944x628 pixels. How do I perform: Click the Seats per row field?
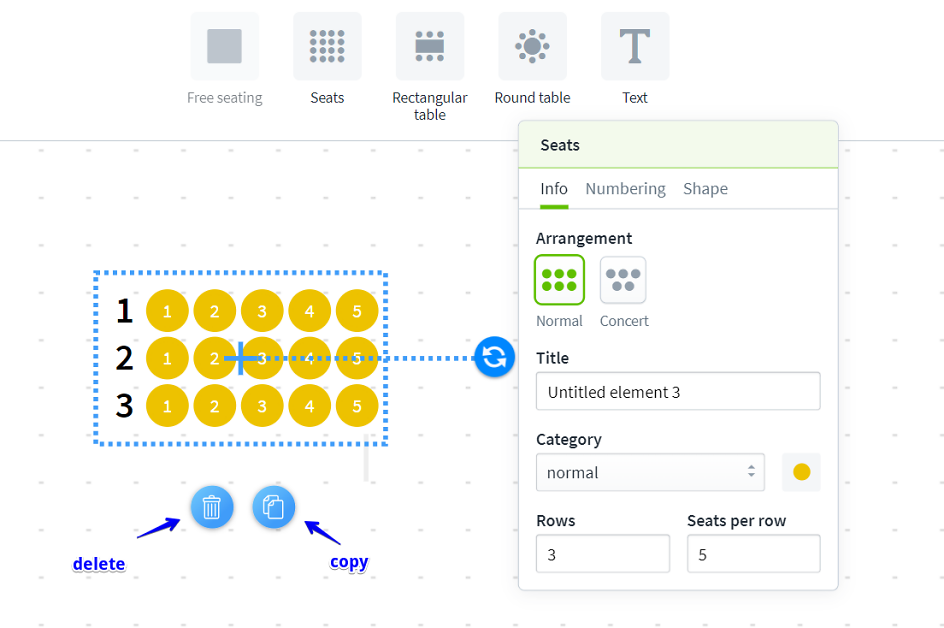753,554
